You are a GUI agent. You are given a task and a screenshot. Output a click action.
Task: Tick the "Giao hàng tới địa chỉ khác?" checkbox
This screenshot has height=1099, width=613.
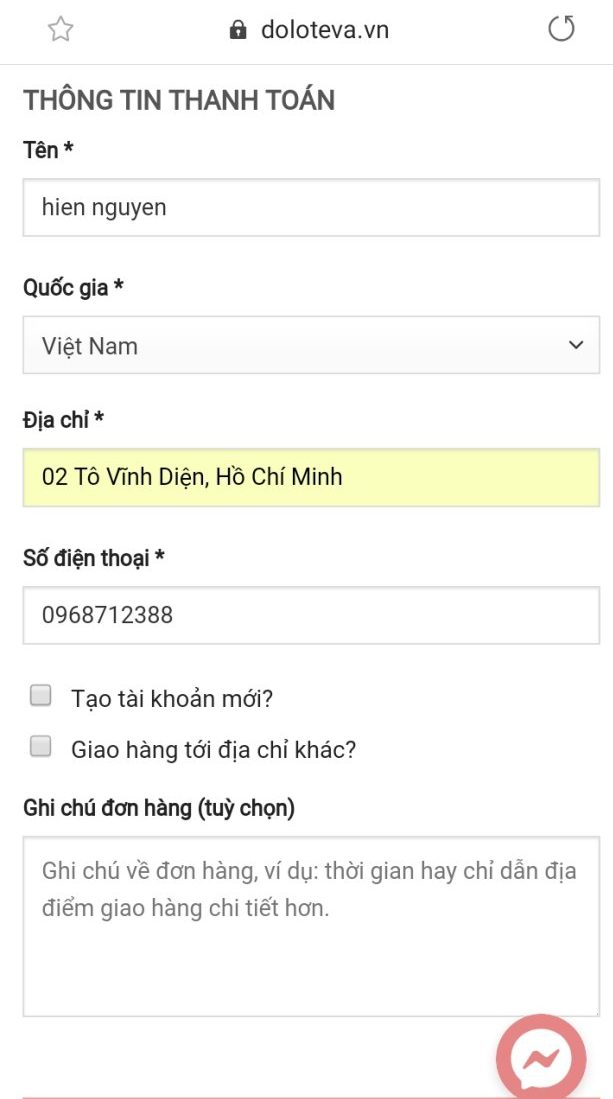[41, 747]
